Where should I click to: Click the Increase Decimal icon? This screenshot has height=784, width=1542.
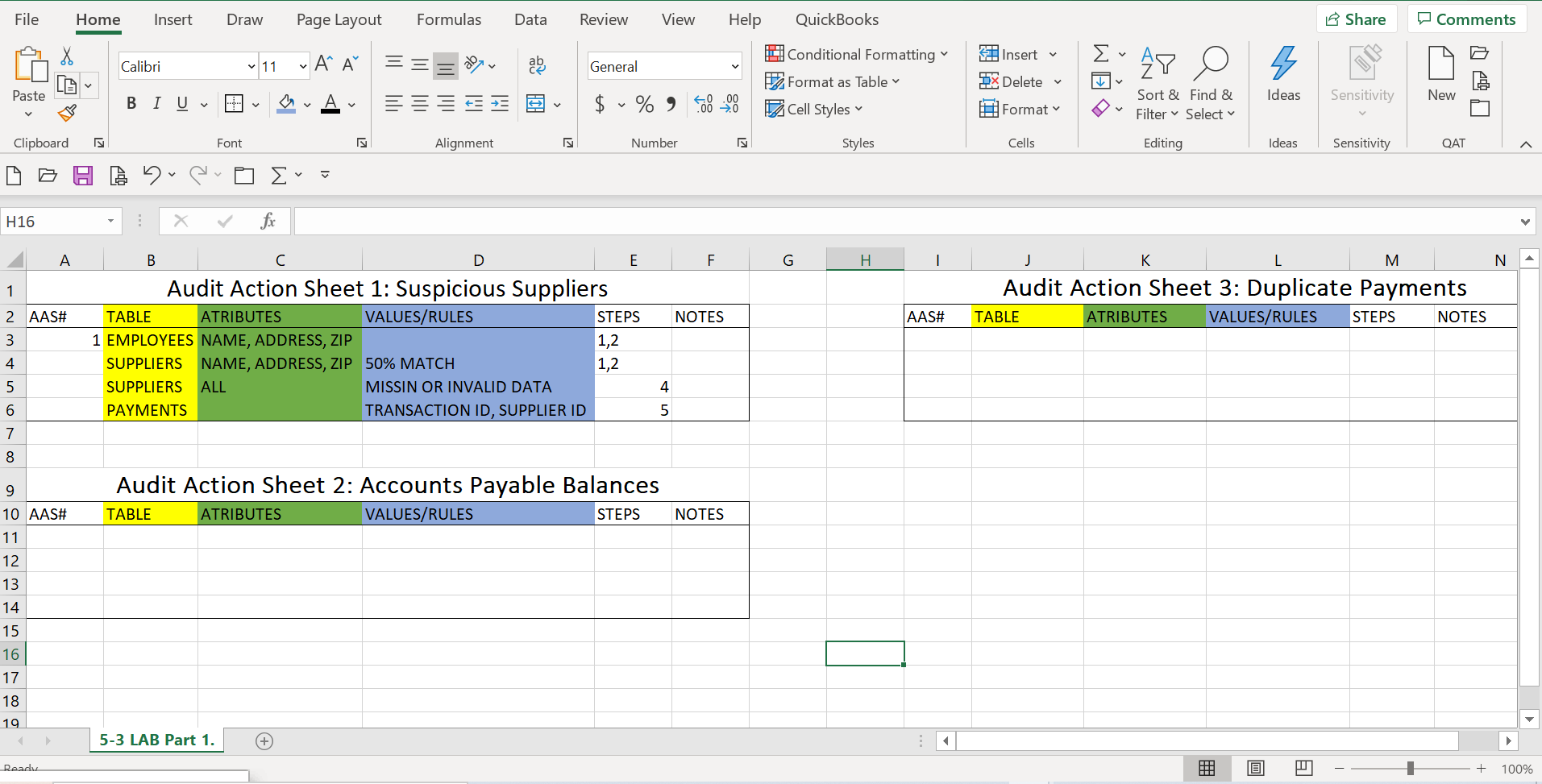(x=702, y=104)
